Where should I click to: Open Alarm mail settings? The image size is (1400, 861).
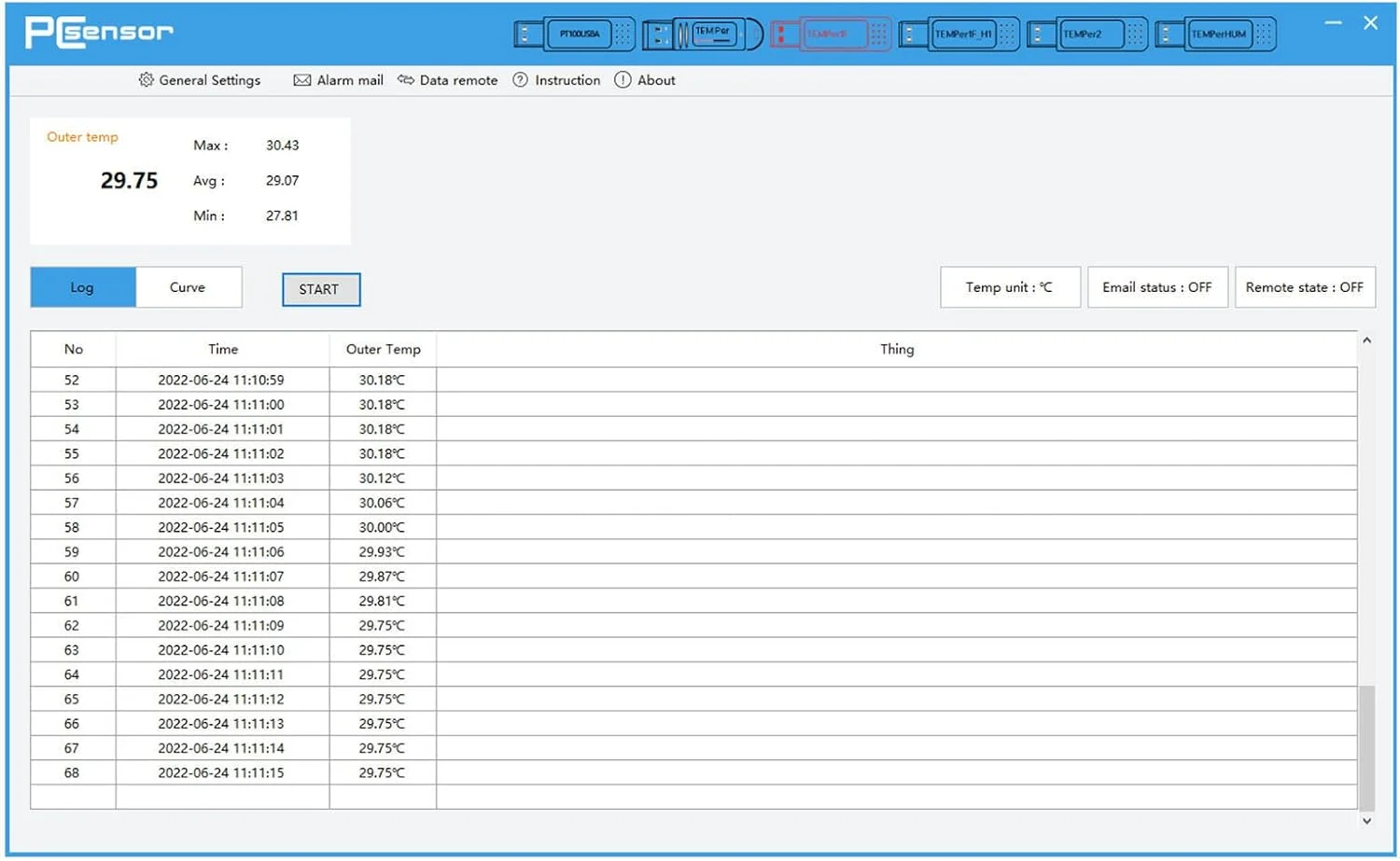pyautogui.click(x=339, y=80)
